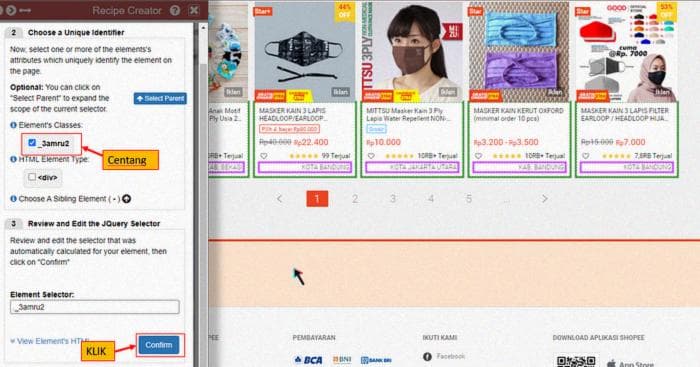
Task: Uncheck the _3amru2 class checkbox
Action: click(x=32, y=142)
